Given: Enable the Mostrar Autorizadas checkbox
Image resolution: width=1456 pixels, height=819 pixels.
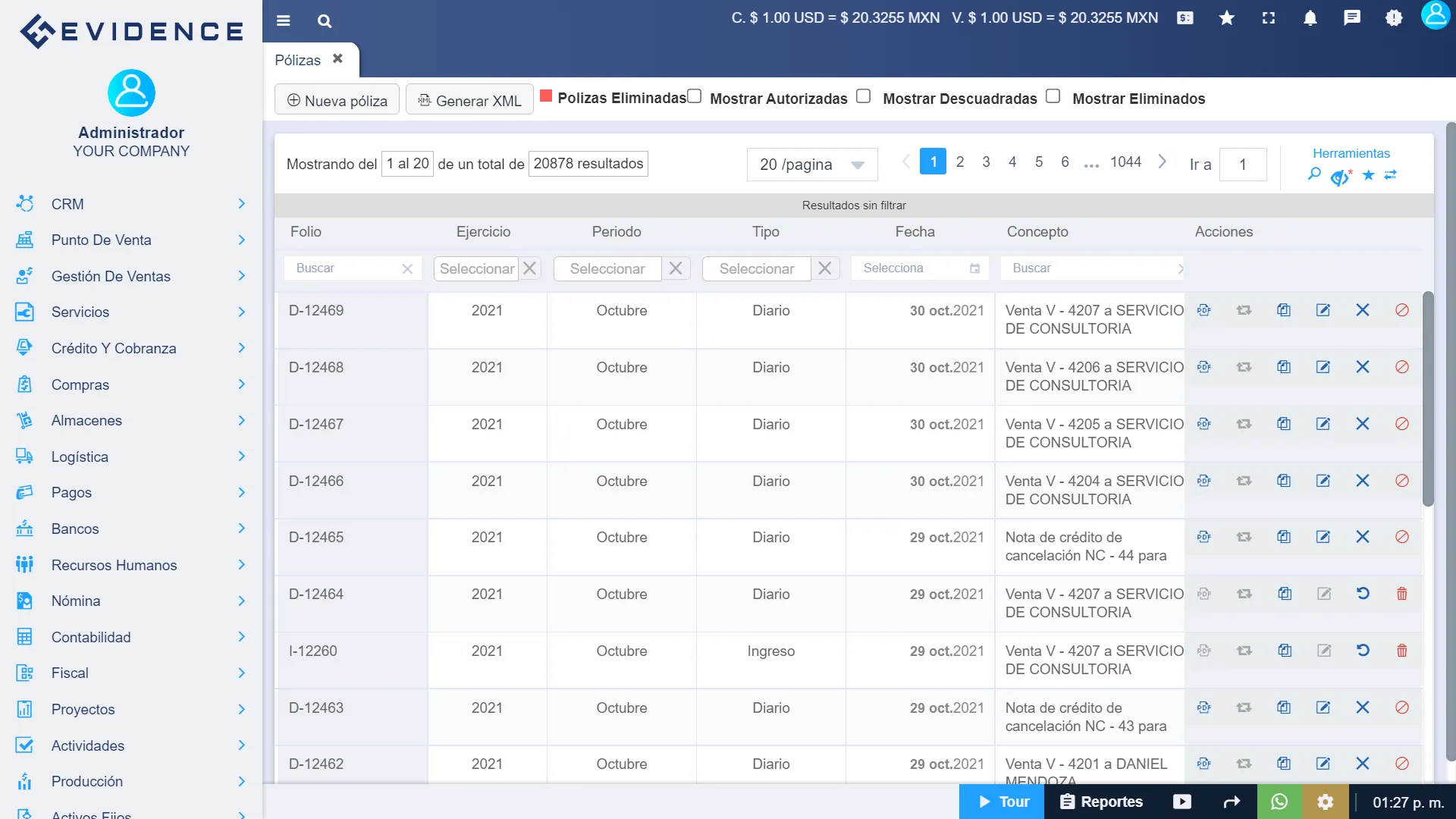Looking at the screenshot, I should pos(694,96).
